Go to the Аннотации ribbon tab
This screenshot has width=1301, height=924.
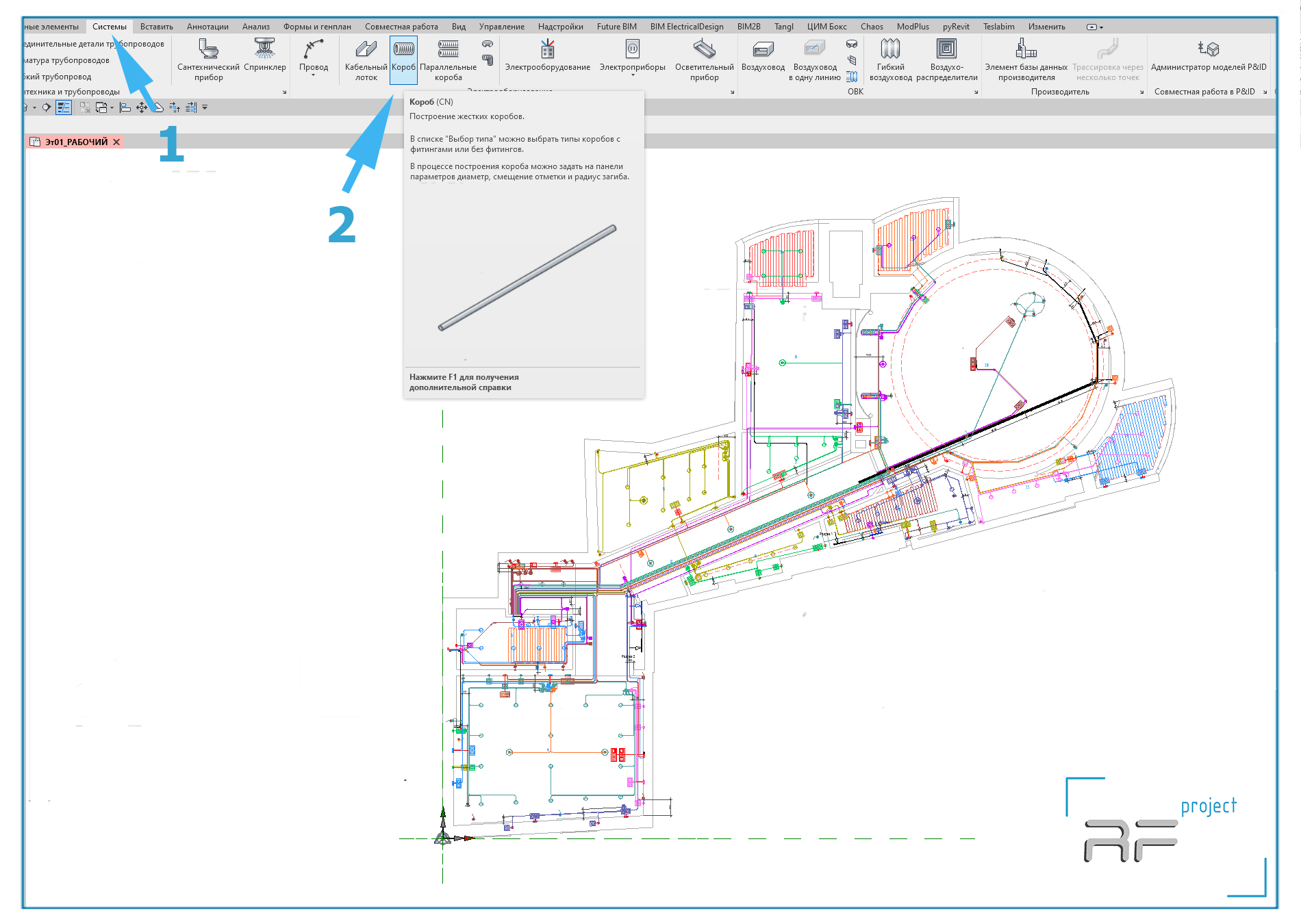click(207, 27)
